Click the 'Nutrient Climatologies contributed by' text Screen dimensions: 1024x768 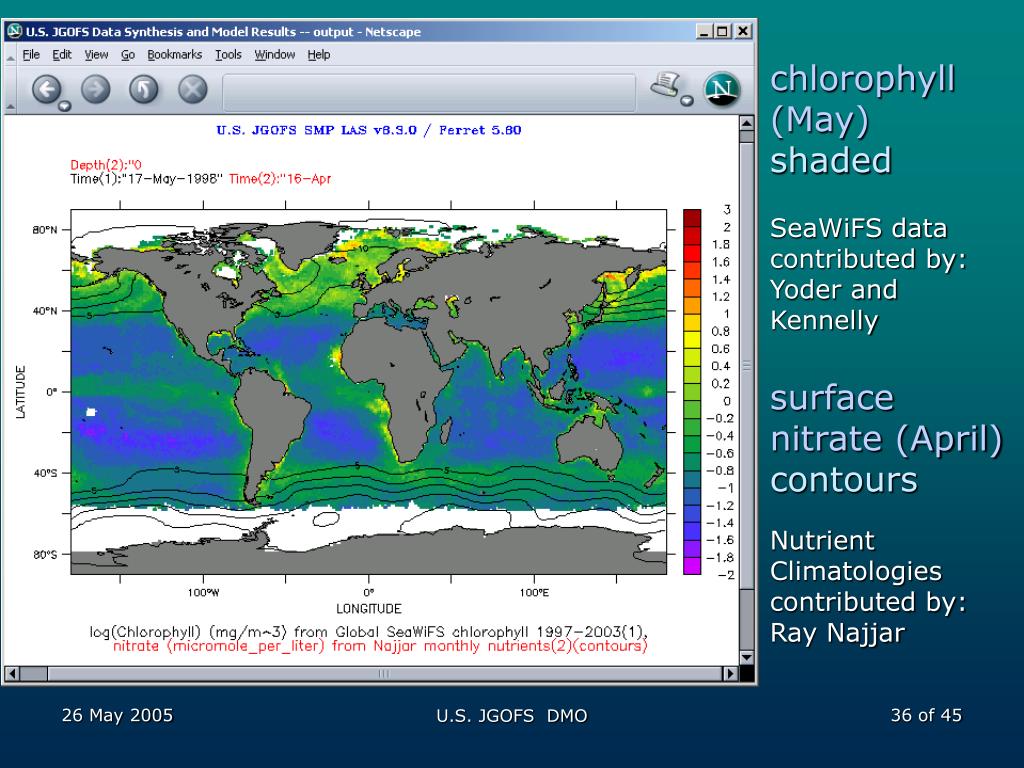tap(868, 586)
